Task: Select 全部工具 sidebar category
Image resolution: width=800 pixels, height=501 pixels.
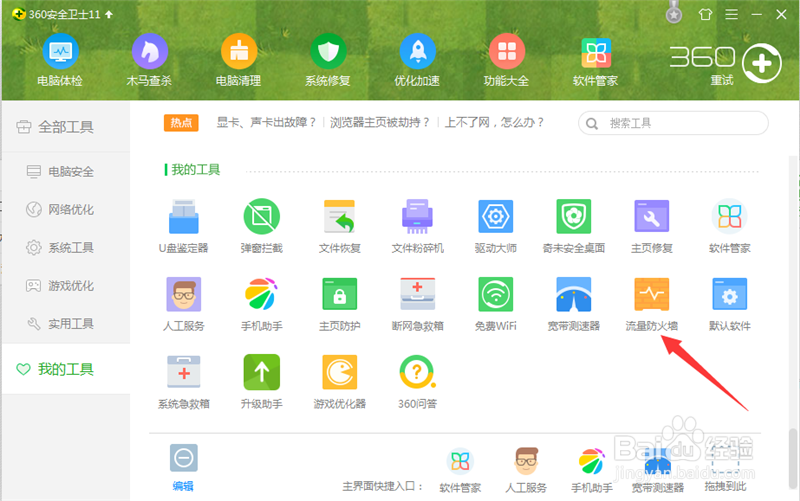Action: click(x=66, y=127)
